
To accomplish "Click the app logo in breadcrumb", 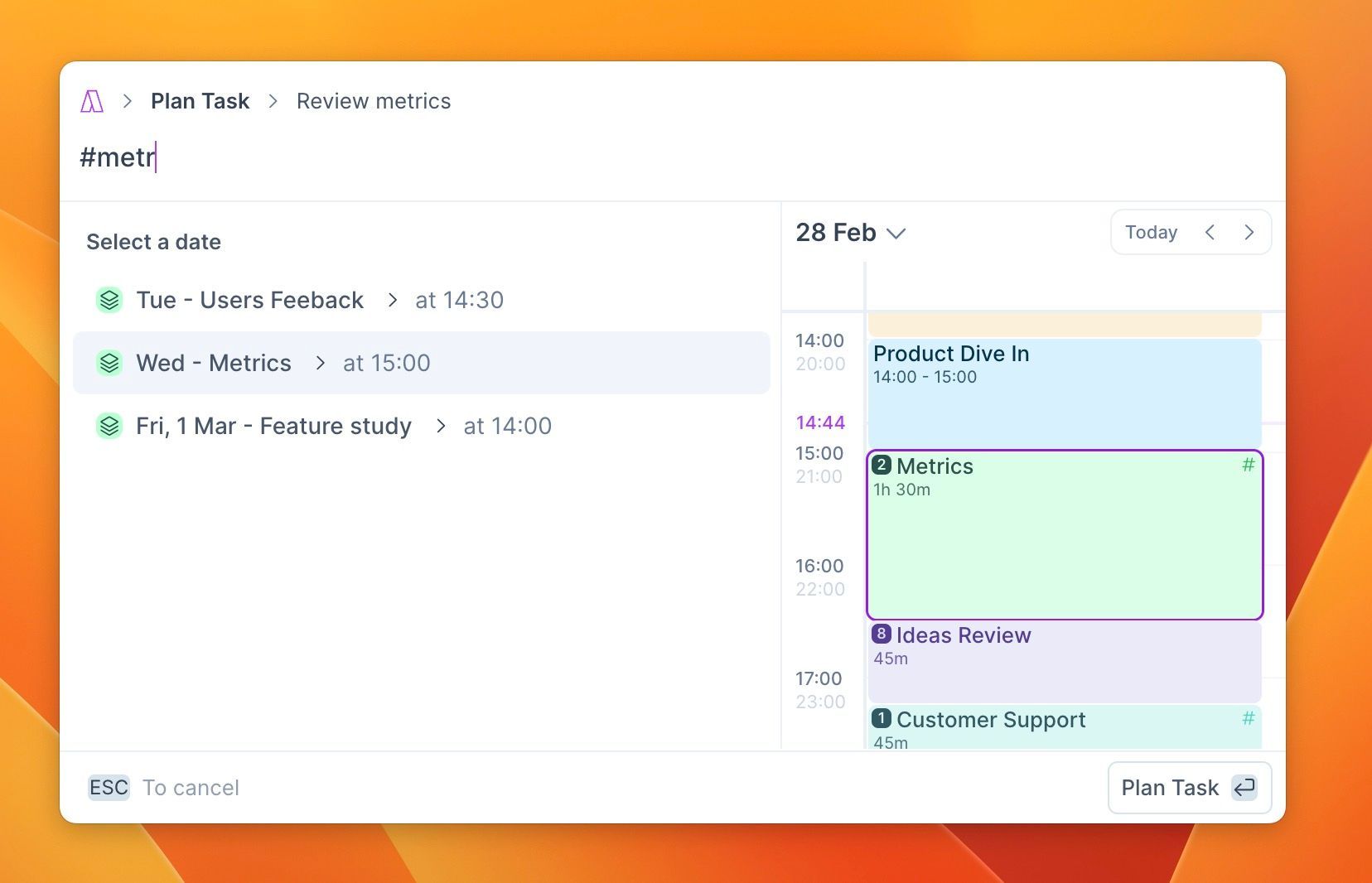I will 92,101.
